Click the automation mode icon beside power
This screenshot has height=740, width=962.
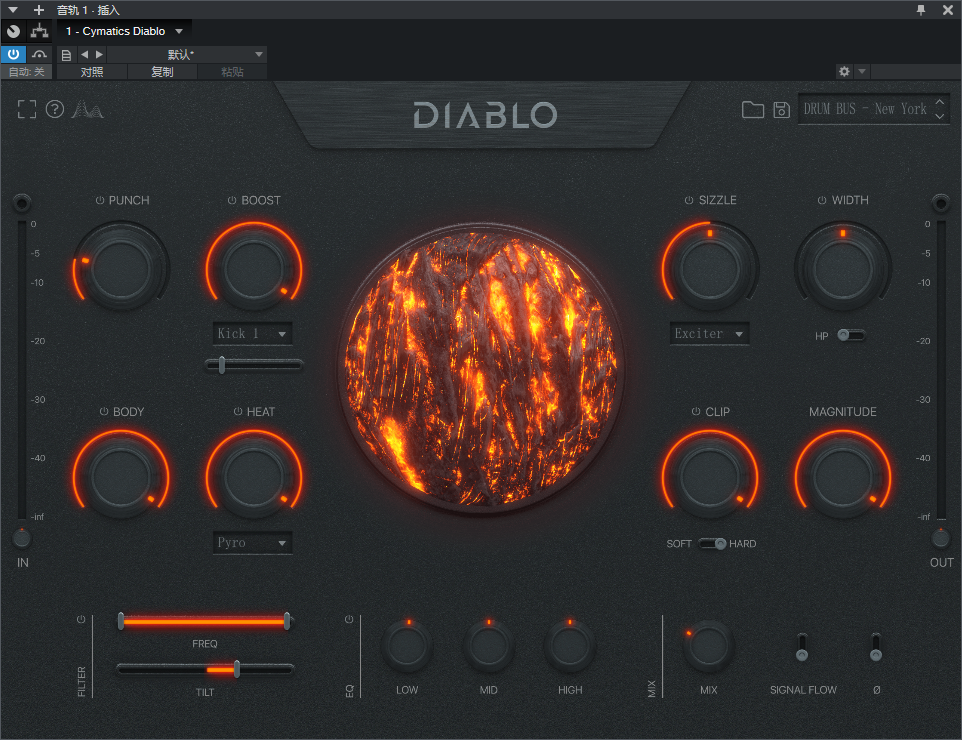[x=39, y=54]
